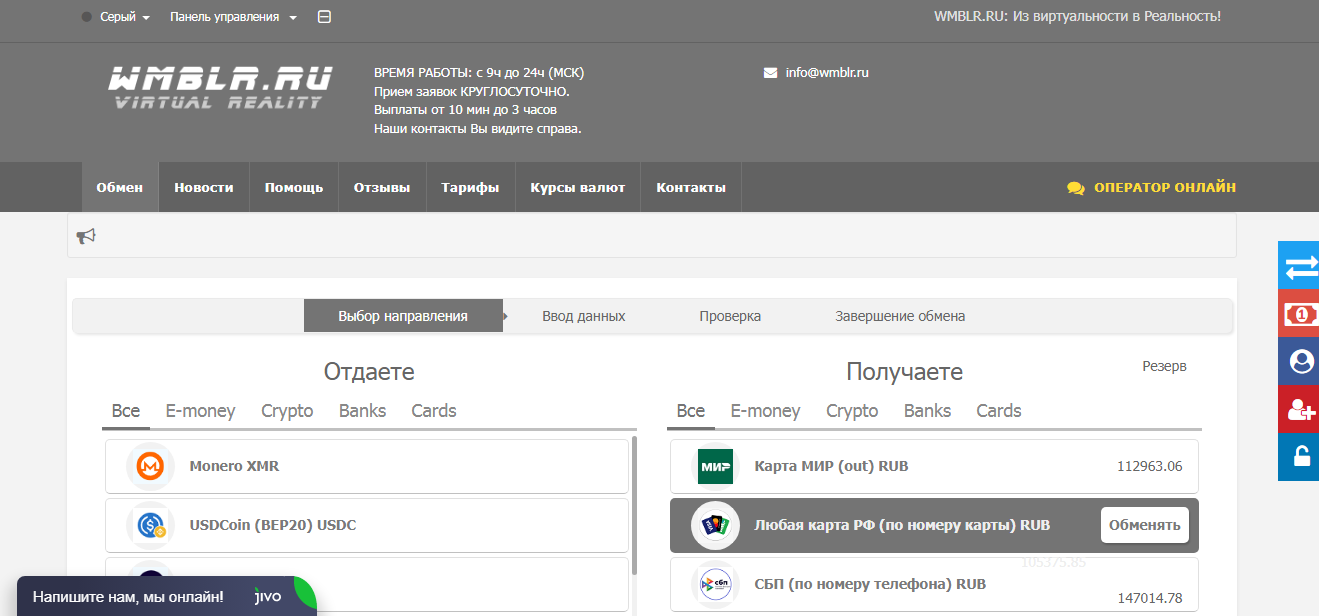Select Все tab under Отдаете

point(126,411)
